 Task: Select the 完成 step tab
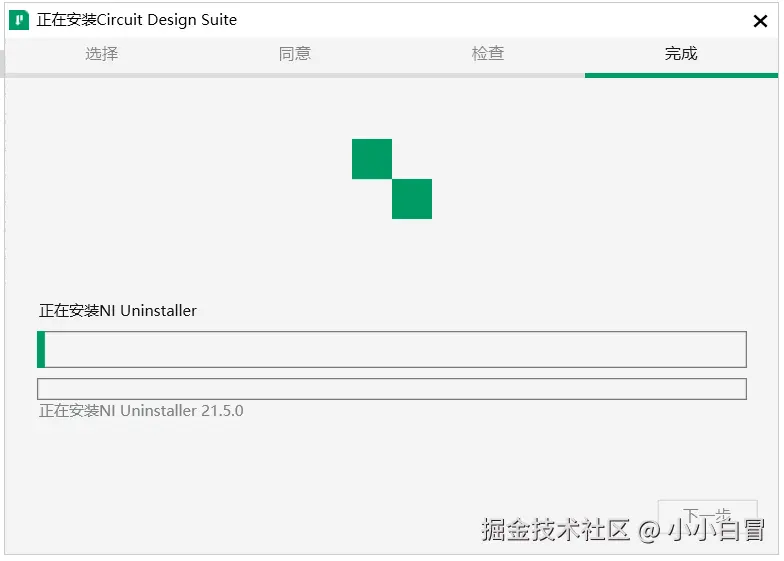coord(681,54)
